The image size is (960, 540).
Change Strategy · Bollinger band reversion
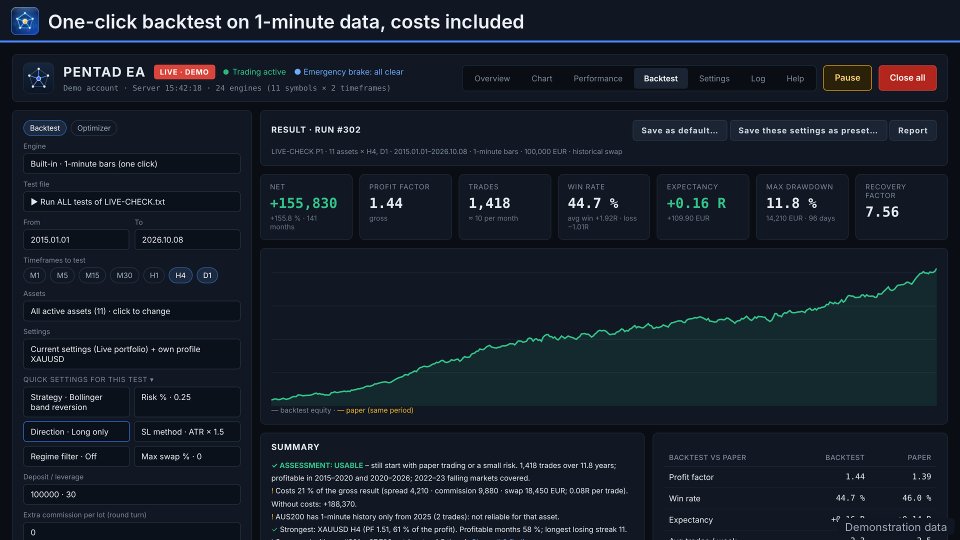pos(76,402)
